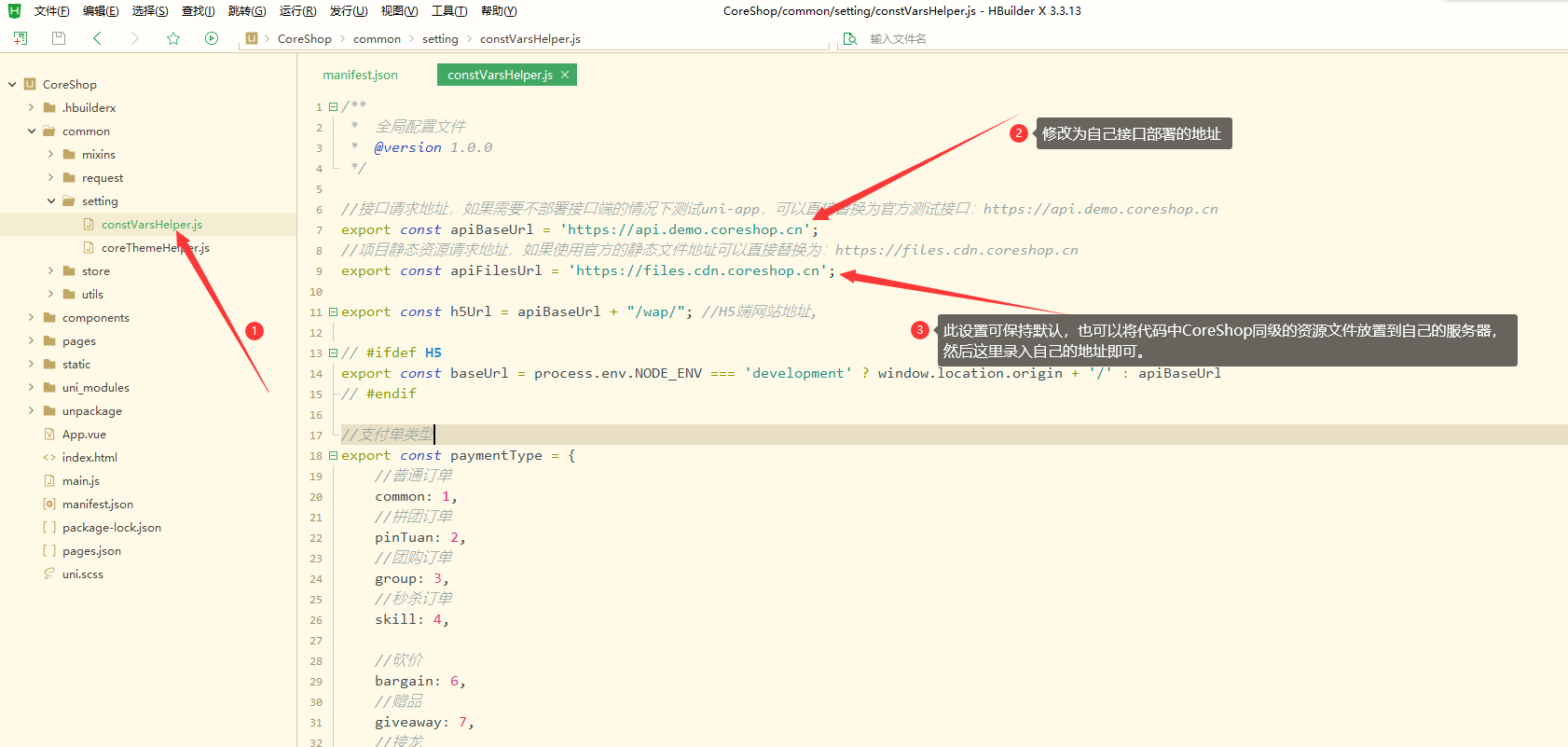
Task: Click the uni.scss file icon
Action: pos(49,574)
